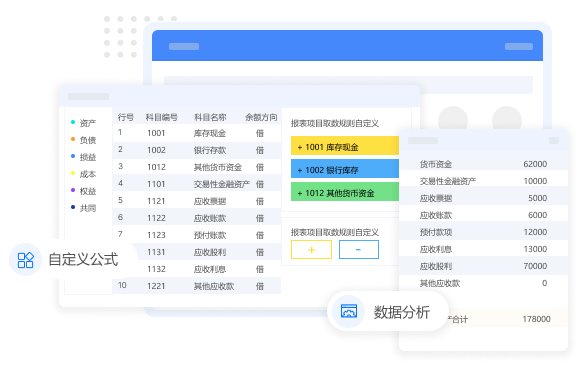Click the custom formula icon (自定义公式)
The height and width of the screenshot is (380, 576).
click(26, 260)
